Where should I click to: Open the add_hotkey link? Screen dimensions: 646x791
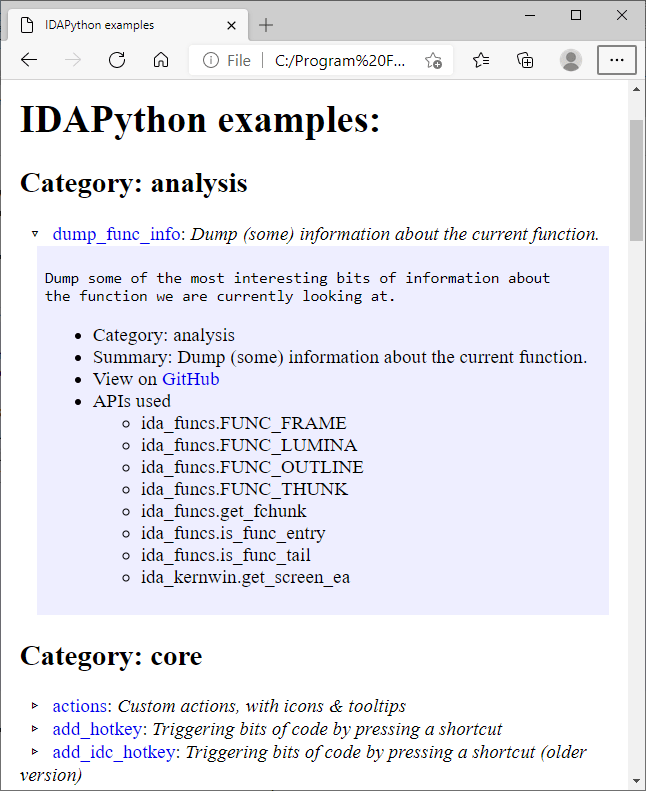(97, 729)
